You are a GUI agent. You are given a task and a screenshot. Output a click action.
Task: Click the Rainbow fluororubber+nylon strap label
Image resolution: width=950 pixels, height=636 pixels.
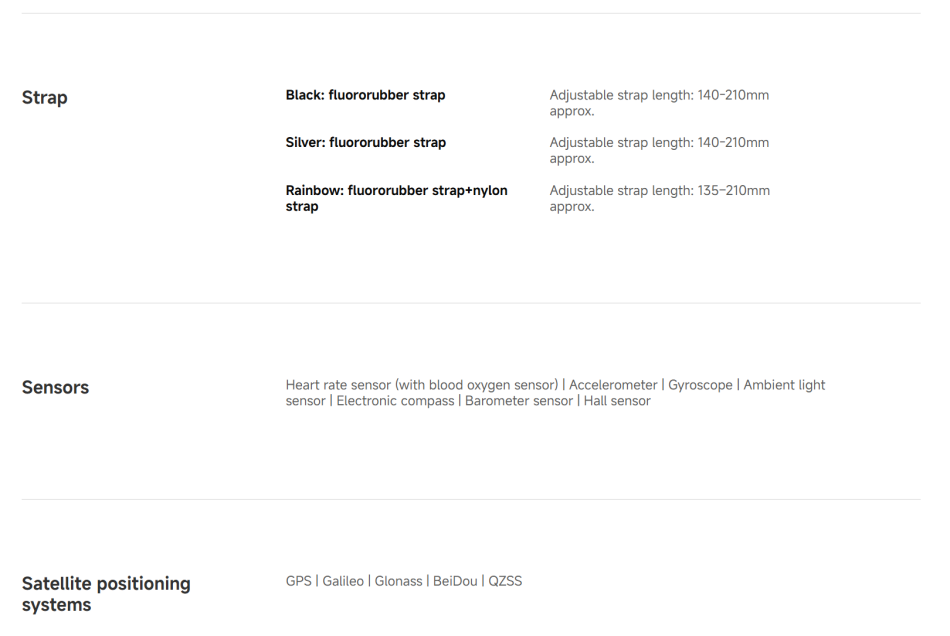point(396,198)
